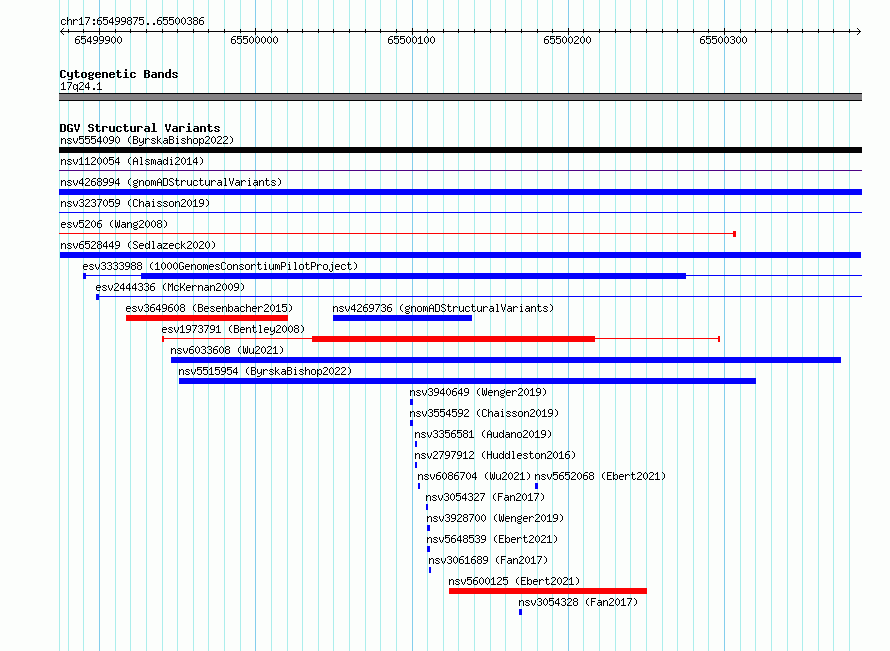Select the blue nsv4268994 variant bar
Viewport: 890px width, 651px height.
(460, 192)
